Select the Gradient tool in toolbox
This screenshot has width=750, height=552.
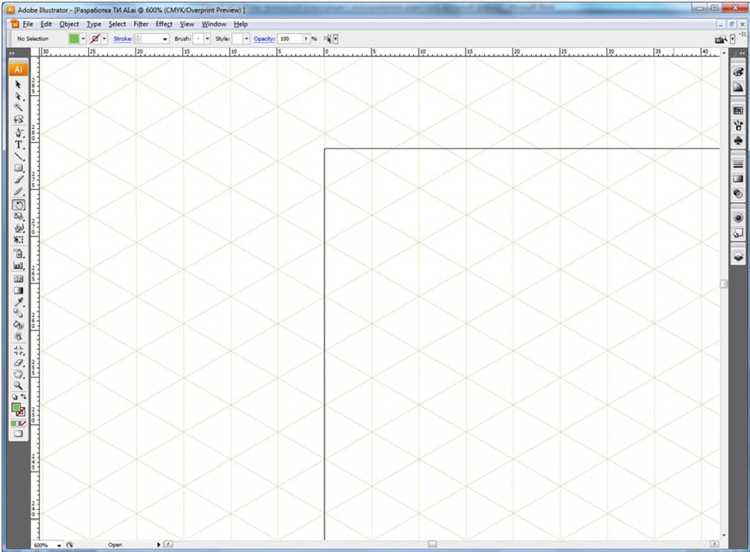[x=18, y=290]
